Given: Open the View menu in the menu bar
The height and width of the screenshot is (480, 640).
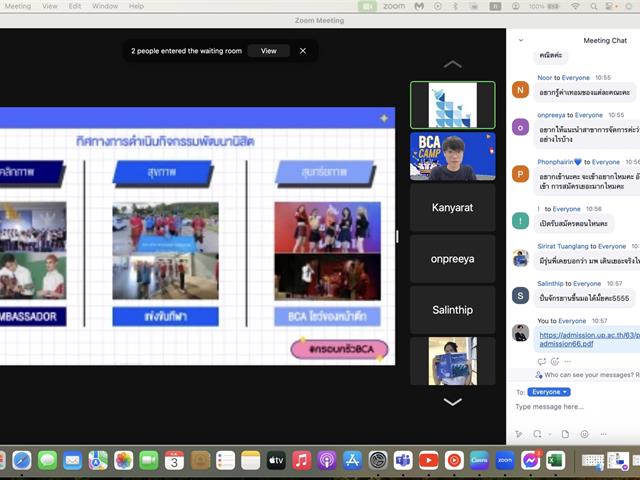Looking at the screenshot, I should (50, 6).
